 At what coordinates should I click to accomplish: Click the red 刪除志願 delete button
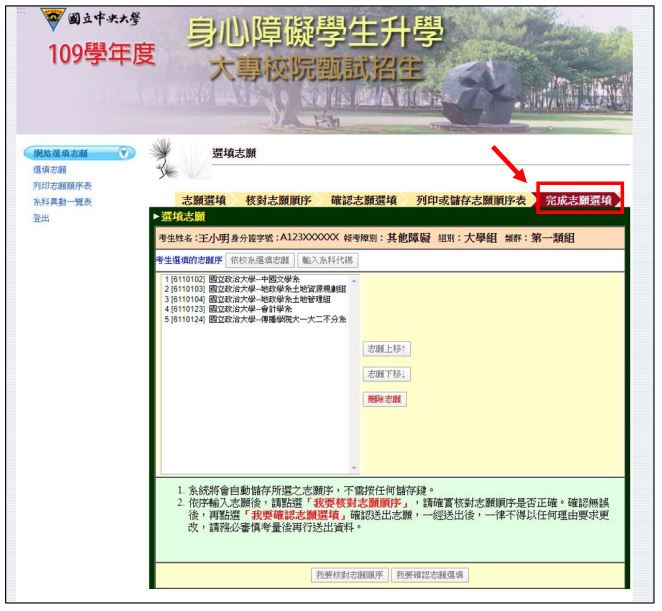tap(385, 399)
